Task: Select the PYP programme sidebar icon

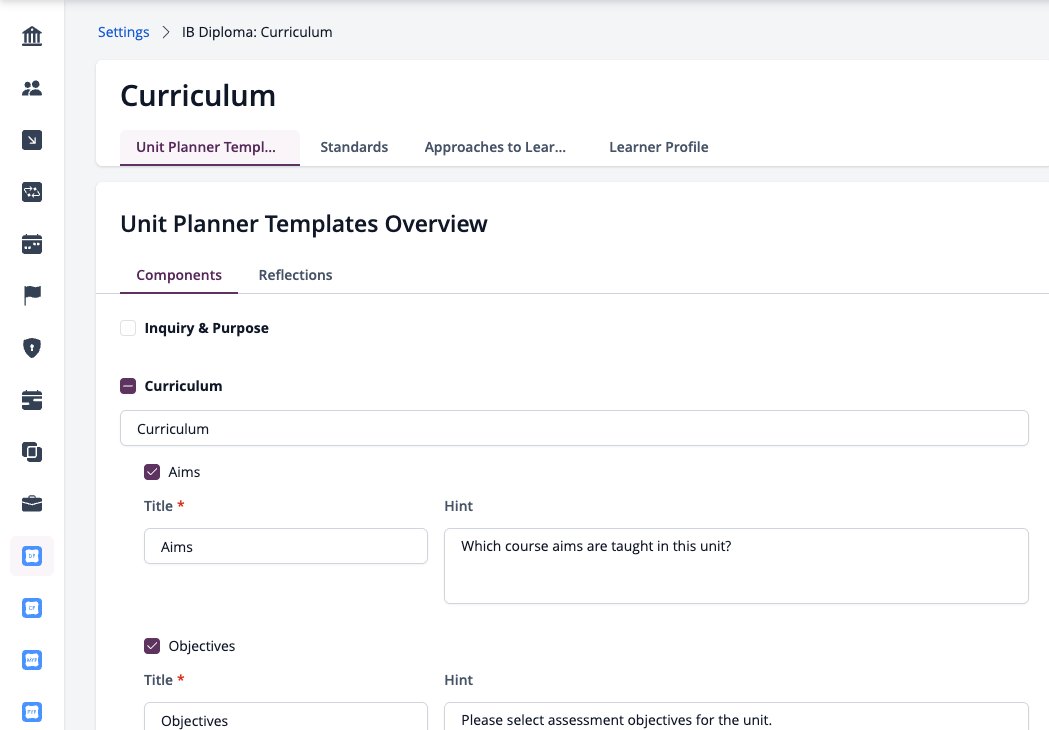Action: tap(31, 712)
